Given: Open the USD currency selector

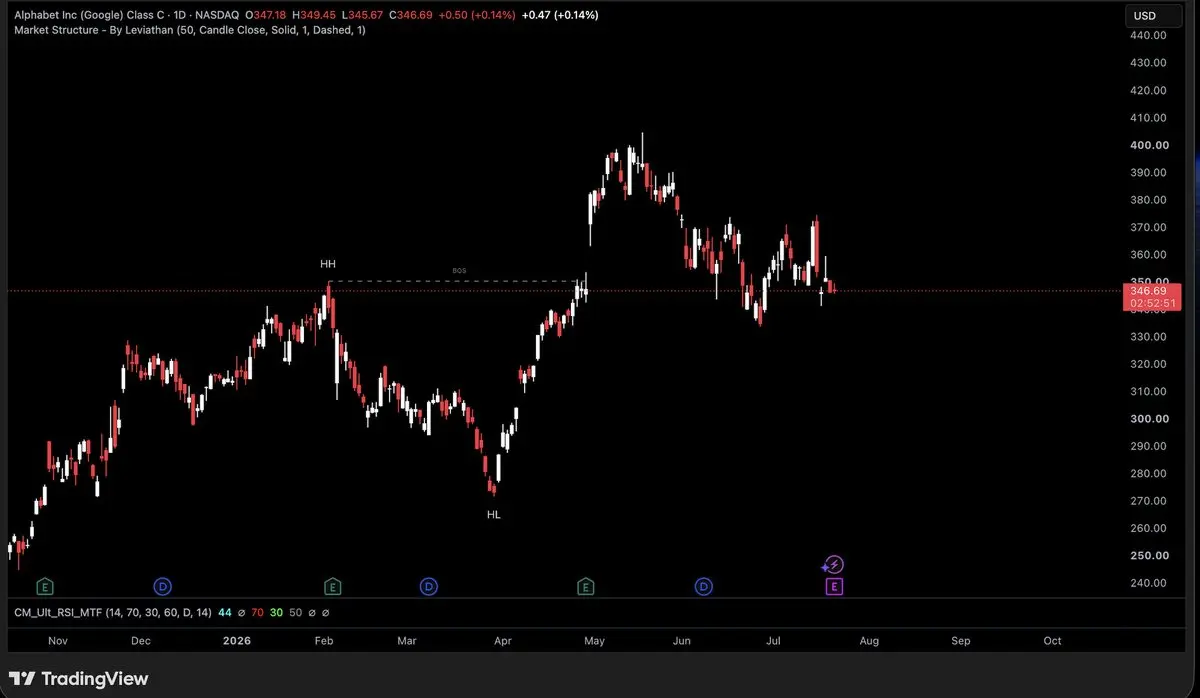Looking at the screenshot, I should pyautogui.click(x=1153, y=16).
